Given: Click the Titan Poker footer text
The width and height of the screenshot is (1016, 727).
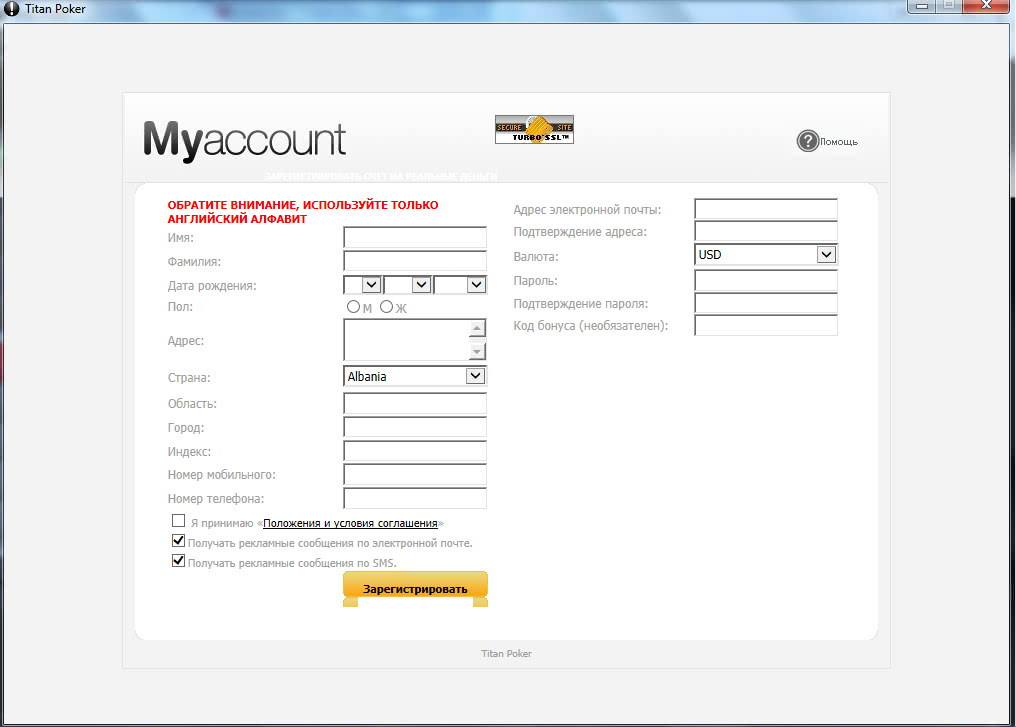Looking at the screenshot, I should click(x=506, y=653).
